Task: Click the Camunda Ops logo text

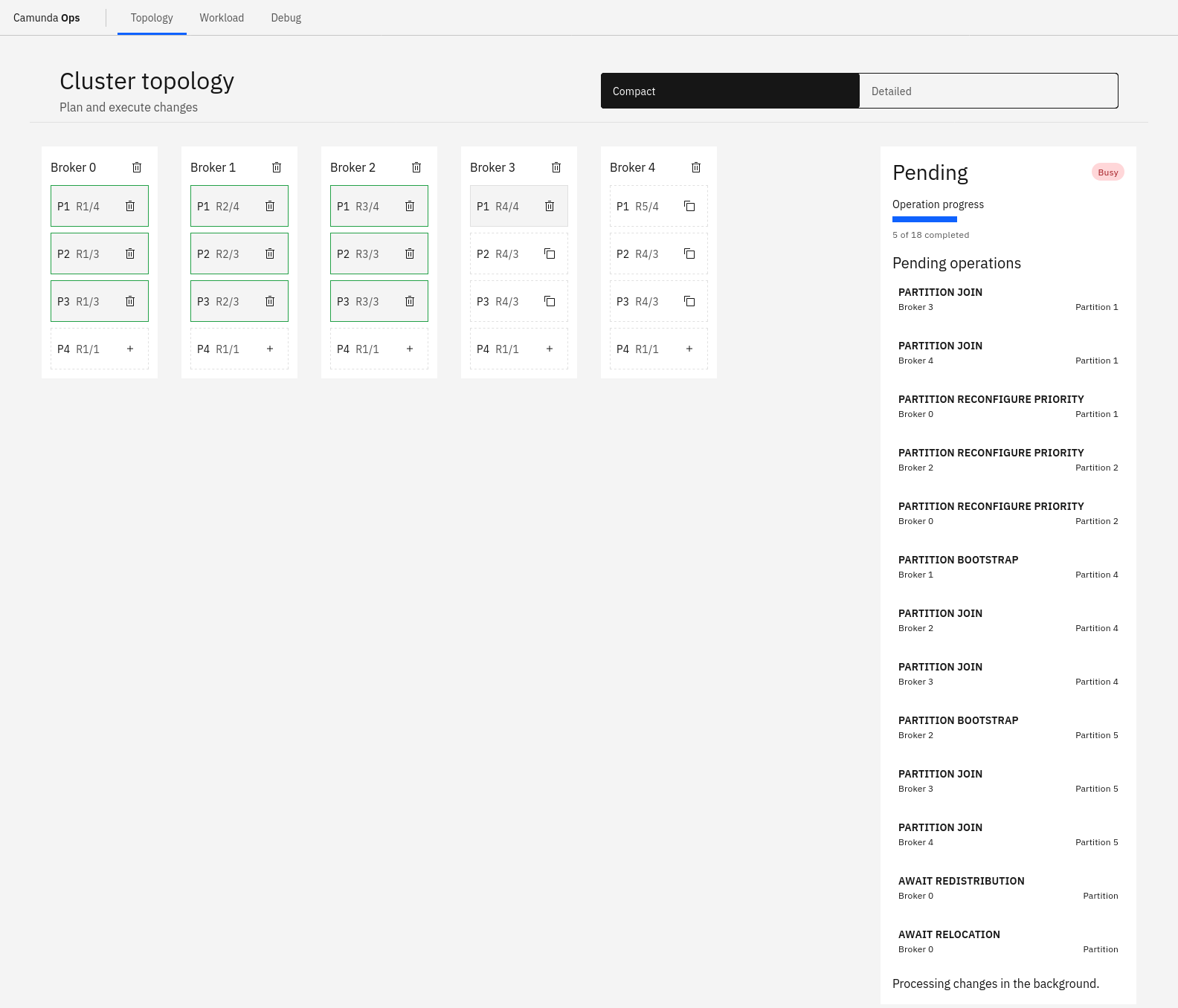Action: pyautogui.click(x=47, y=18)
